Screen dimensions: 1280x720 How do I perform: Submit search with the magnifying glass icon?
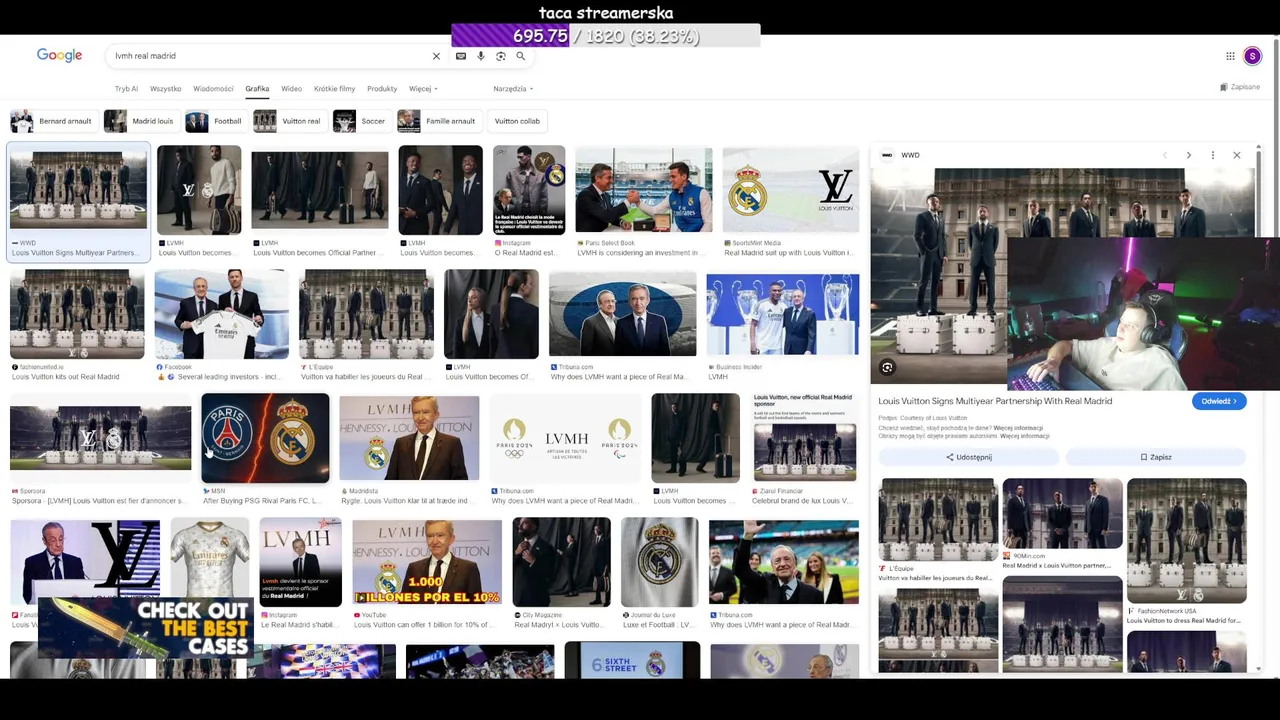pyautogui.click(x=521, y=56)
